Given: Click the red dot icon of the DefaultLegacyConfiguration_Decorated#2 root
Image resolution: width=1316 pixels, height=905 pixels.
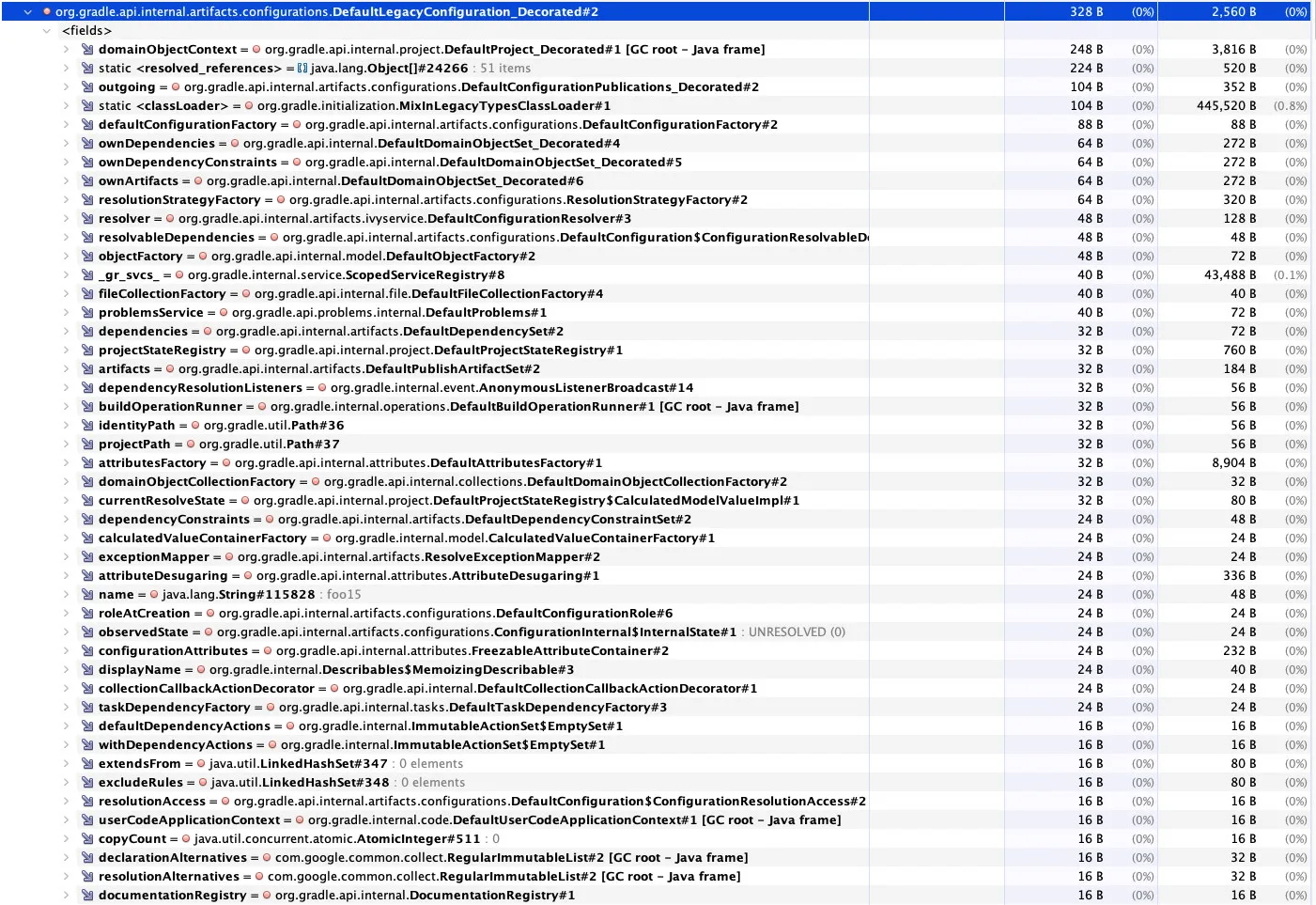Looking at the screenshot, I should coord(47,12).
